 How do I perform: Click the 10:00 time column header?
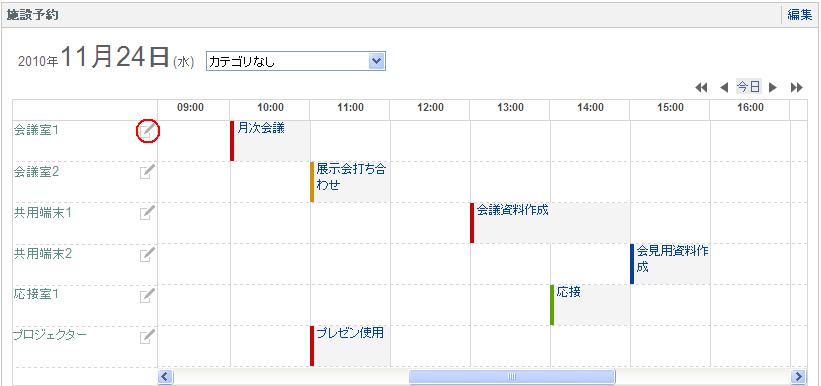[270, 108]
